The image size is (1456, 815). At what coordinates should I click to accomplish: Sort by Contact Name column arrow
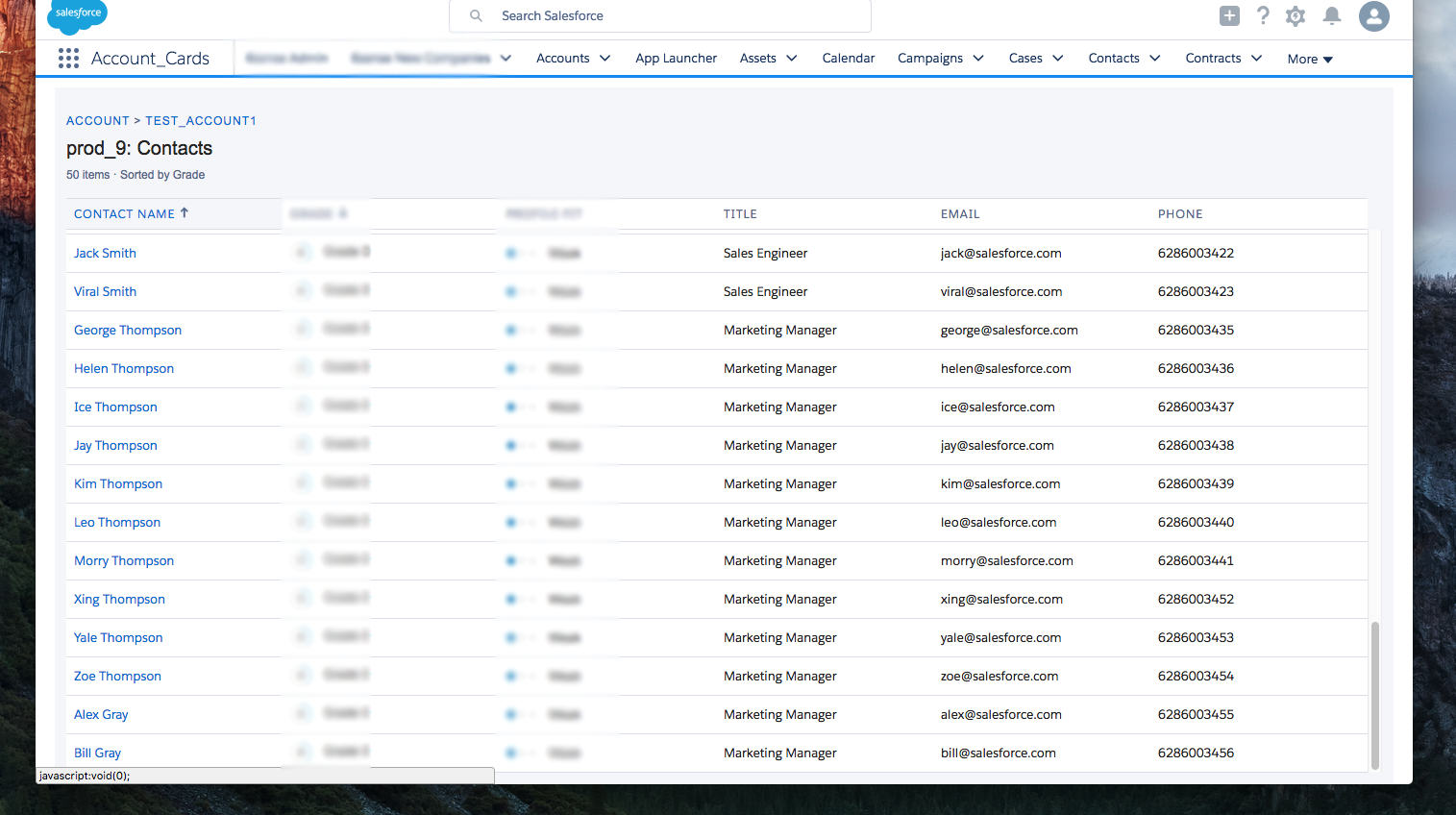(x=185, y=213)
